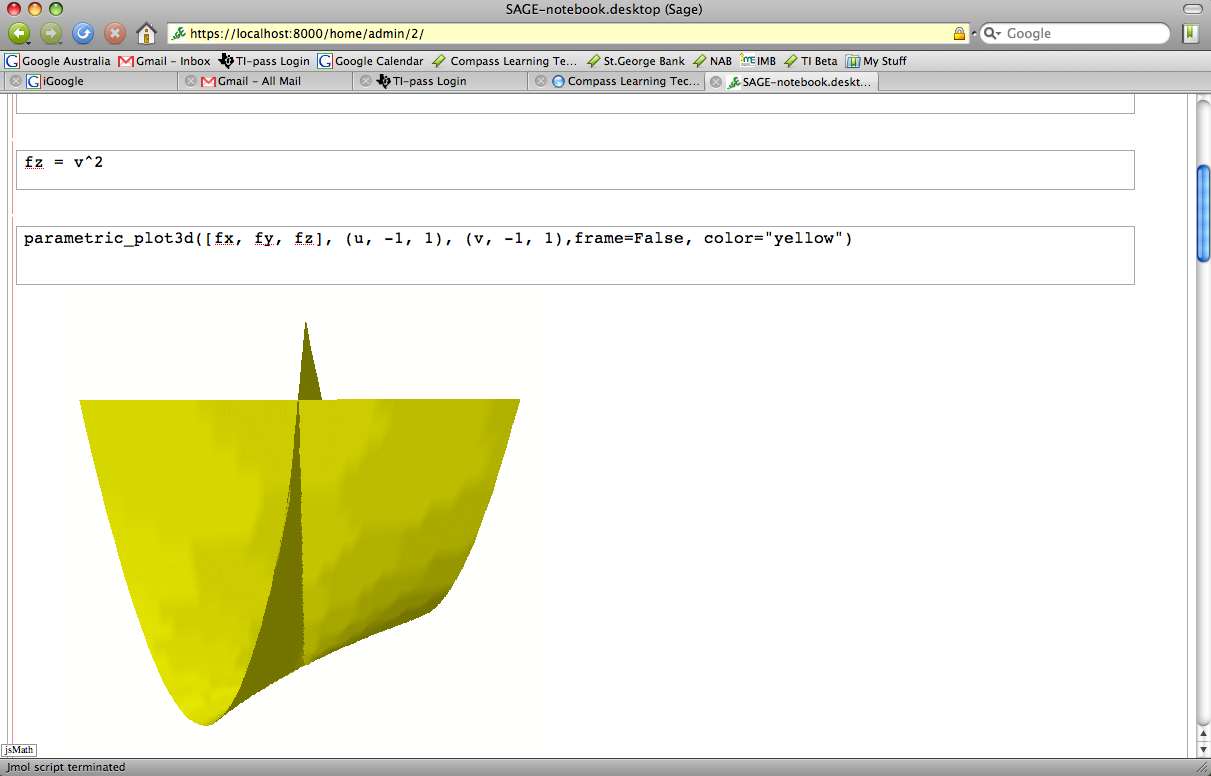
Task: Click the jsMath button at bottom left
Action: coord(19,749)
